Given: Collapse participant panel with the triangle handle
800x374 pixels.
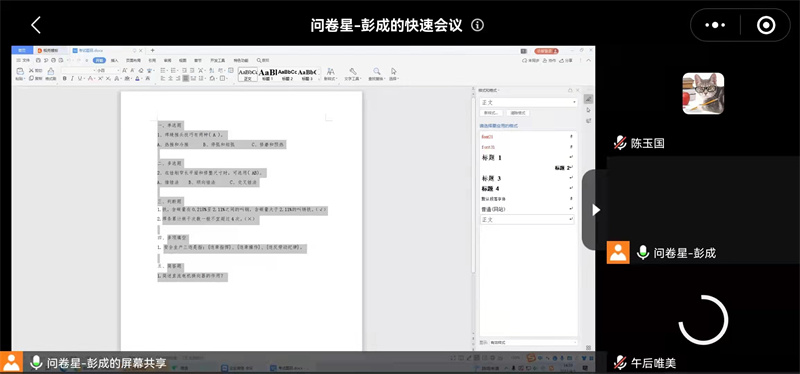Looking at the screenshot, I should (x=595, y=210).
